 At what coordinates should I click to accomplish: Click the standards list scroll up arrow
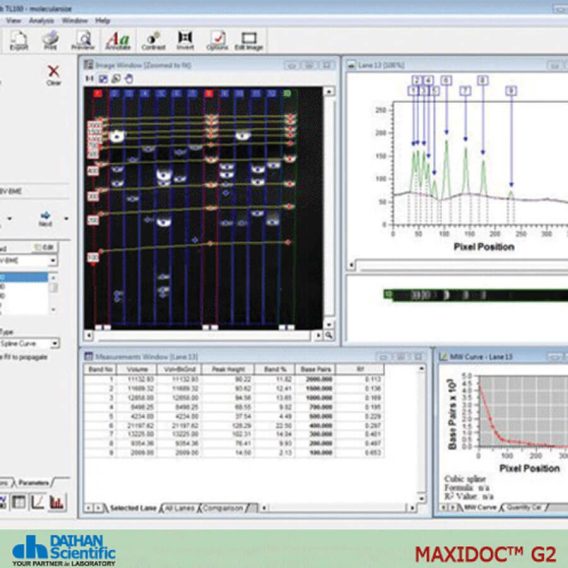pos(53,277)
